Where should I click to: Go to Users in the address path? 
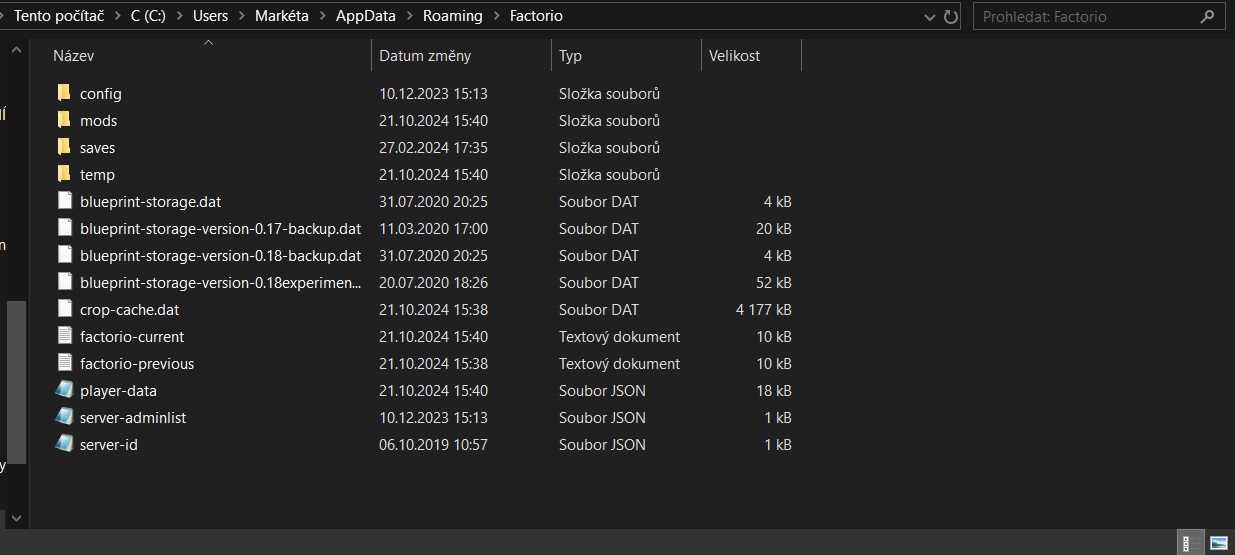pos(210,16)
